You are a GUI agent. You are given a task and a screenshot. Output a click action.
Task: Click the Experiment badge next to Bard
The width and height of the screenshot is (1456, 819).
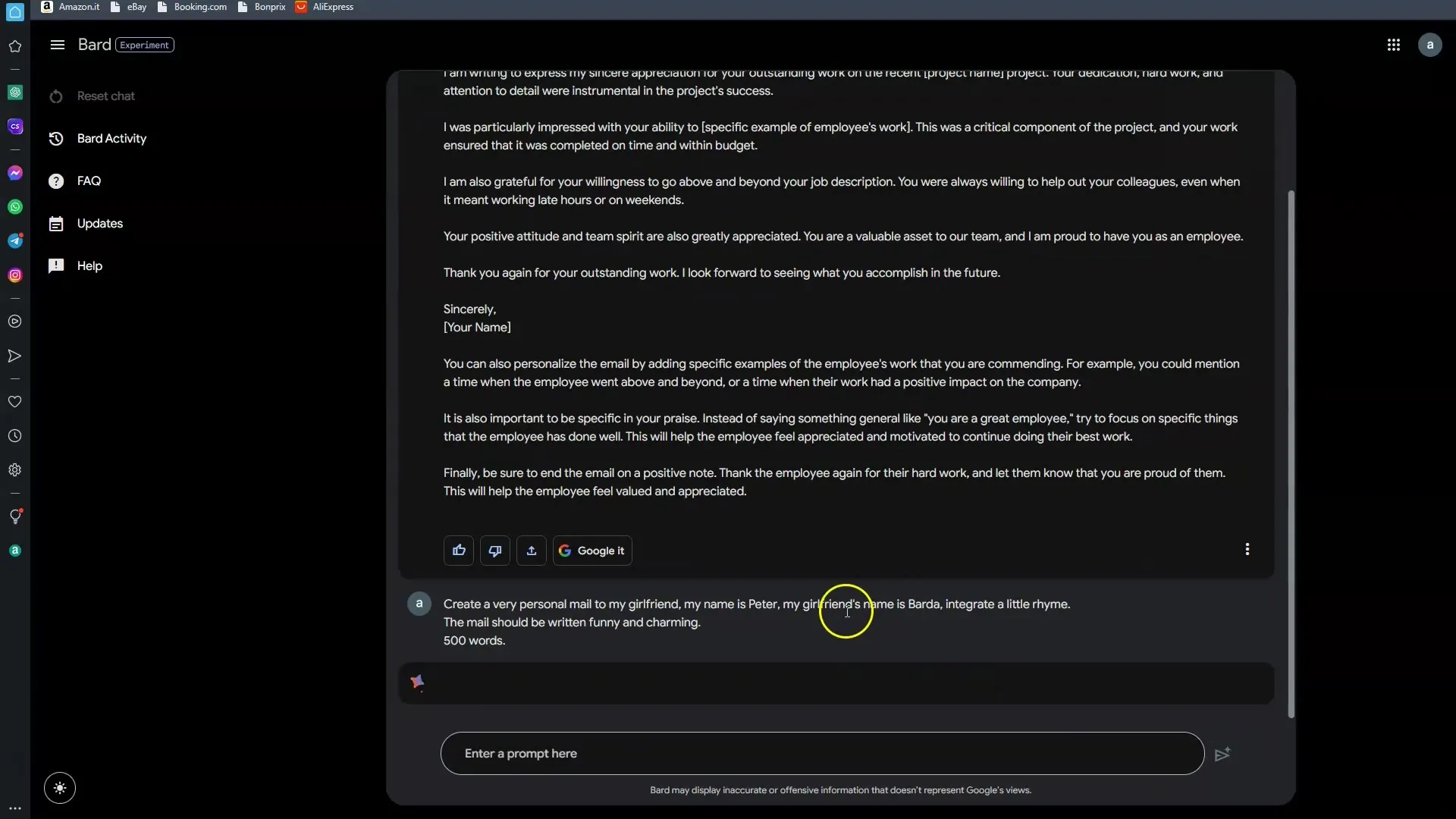click(145, 45)
